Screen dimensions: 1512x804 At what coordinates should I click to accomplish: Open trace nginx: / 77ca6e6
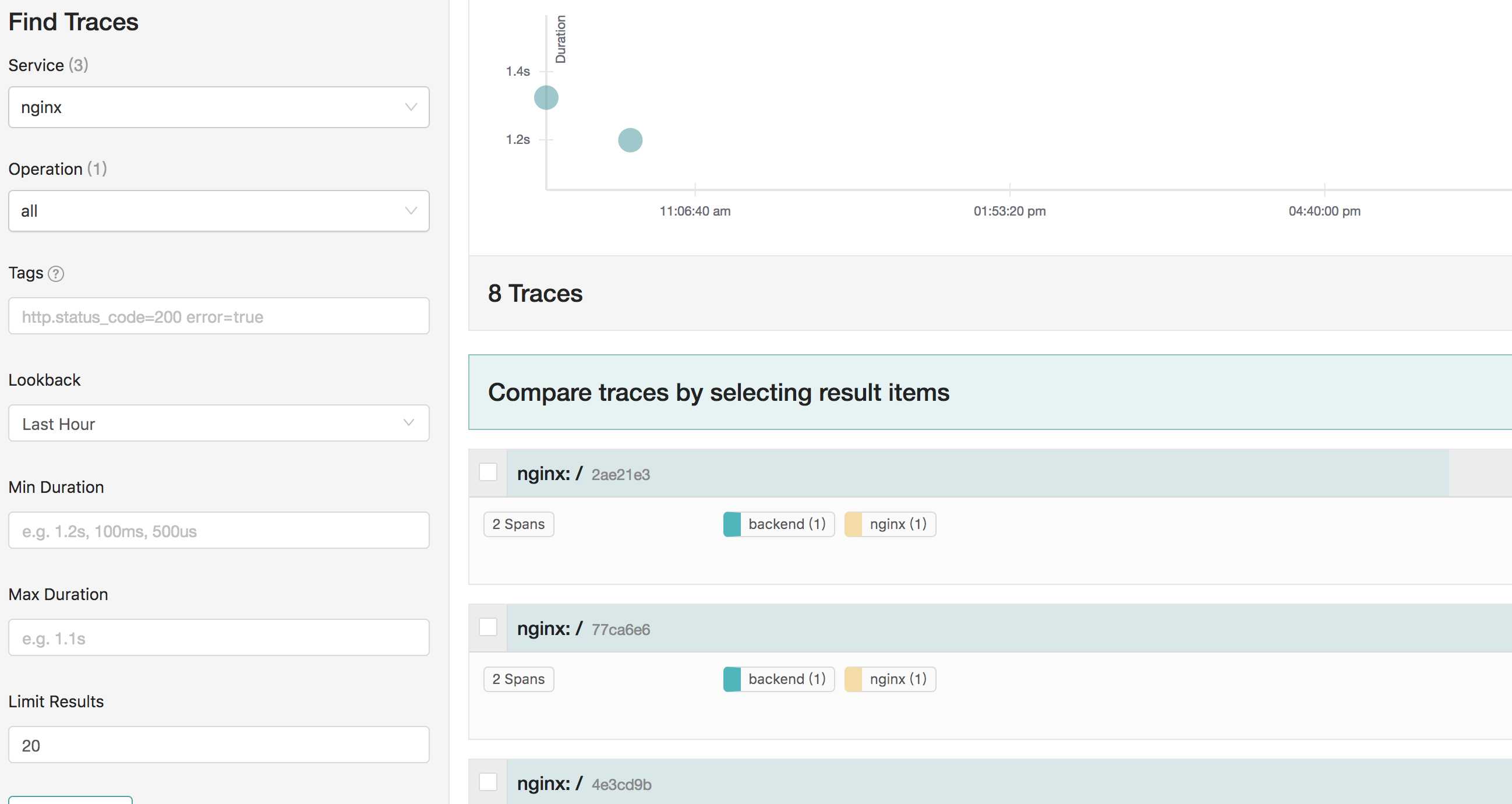pyautogui.click(x=583, y=629)
